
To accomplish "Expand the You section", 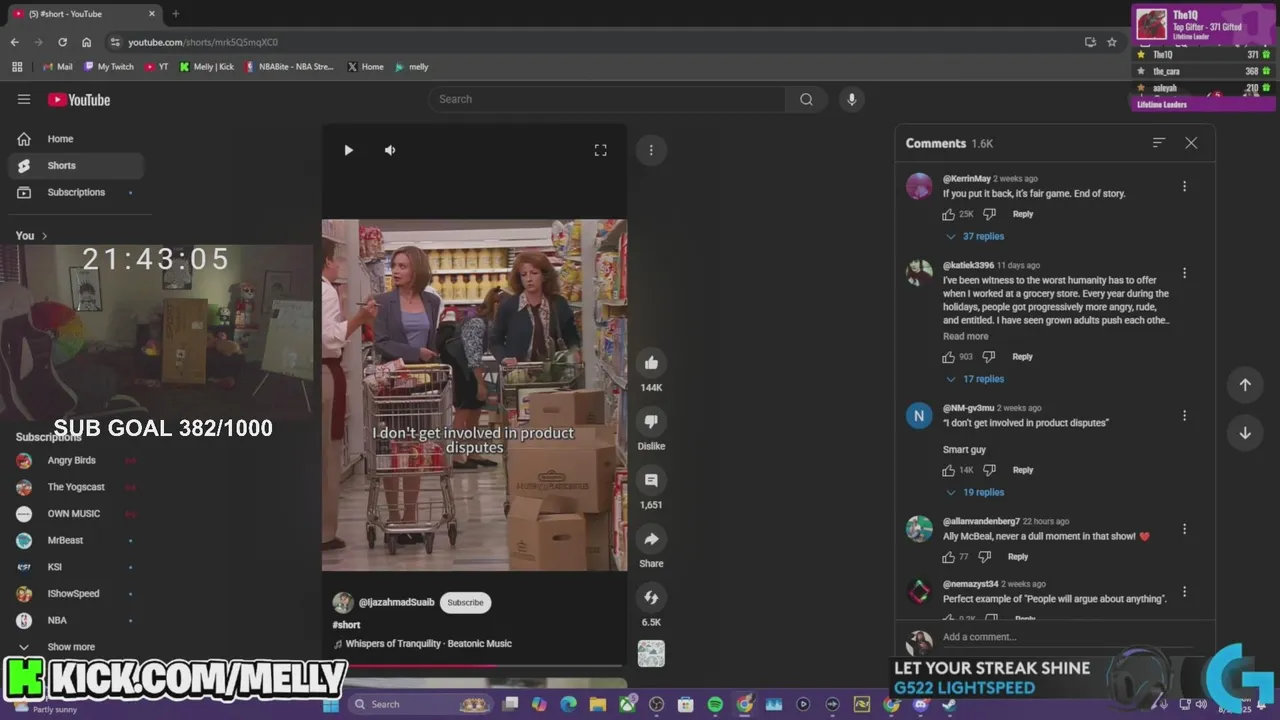I will (x=32, y=236).
